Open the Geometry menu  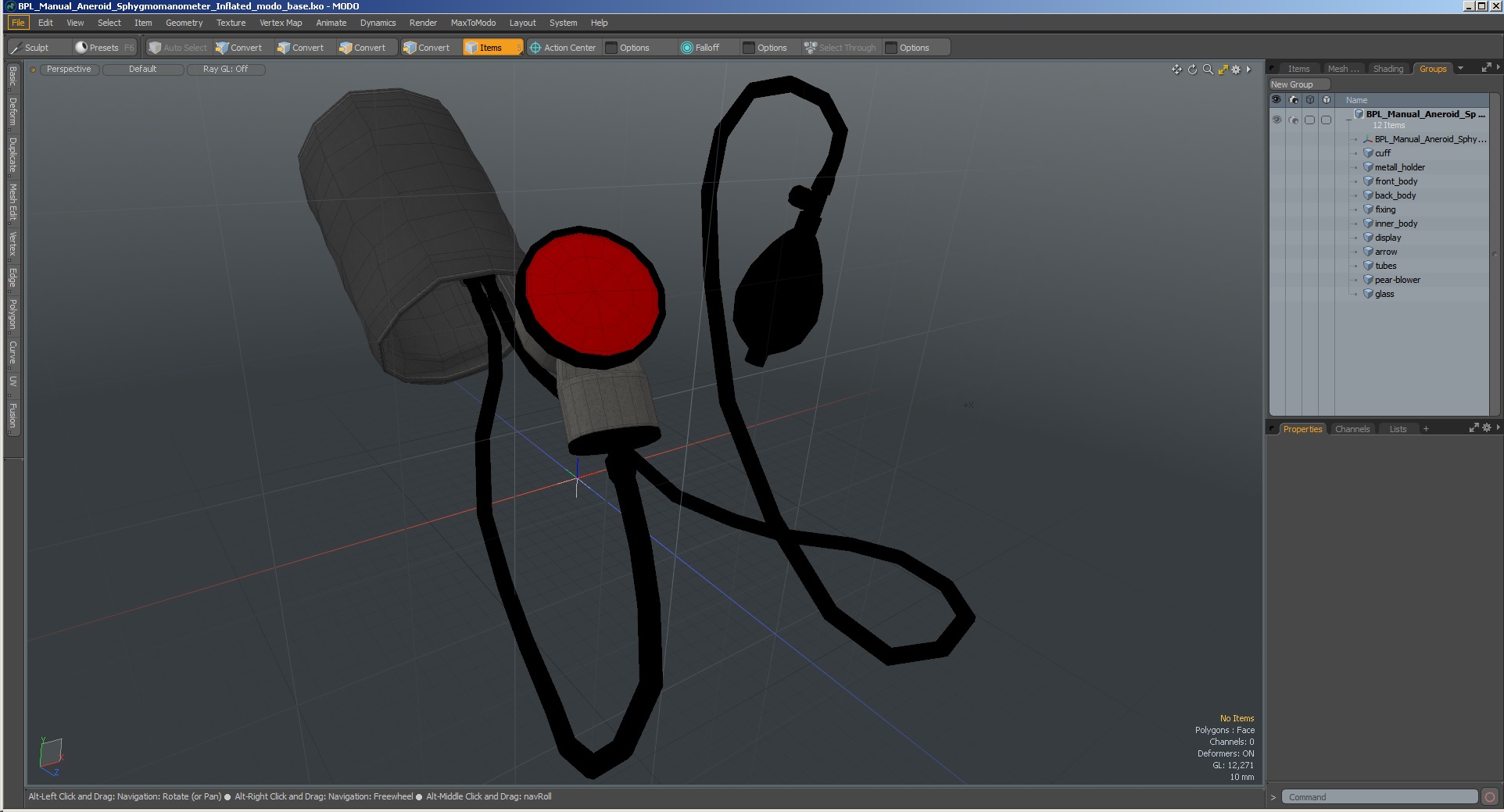(184, 23)
